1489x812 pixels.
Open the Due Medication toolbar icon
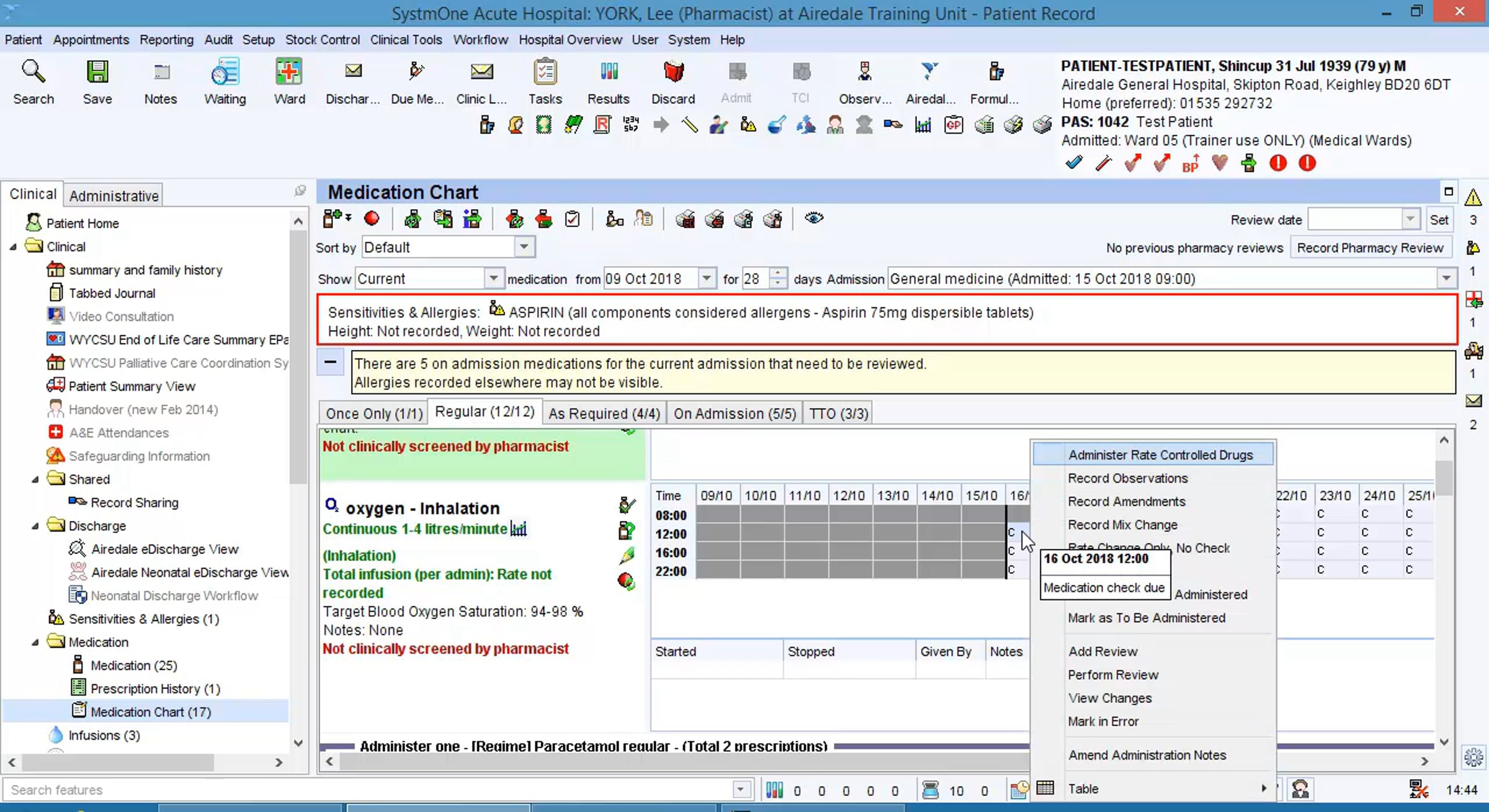(x=417, y=82)
